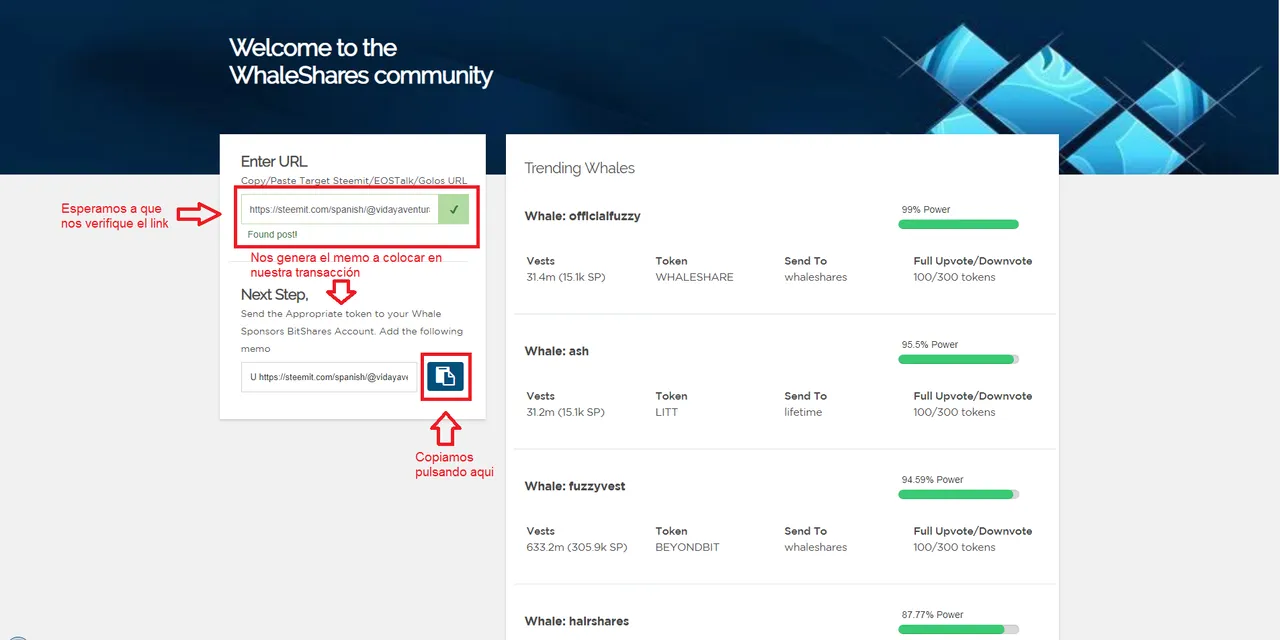1280x640 pixels.
Task: Click the '87.77% Power' label
Action: [933, 614]
